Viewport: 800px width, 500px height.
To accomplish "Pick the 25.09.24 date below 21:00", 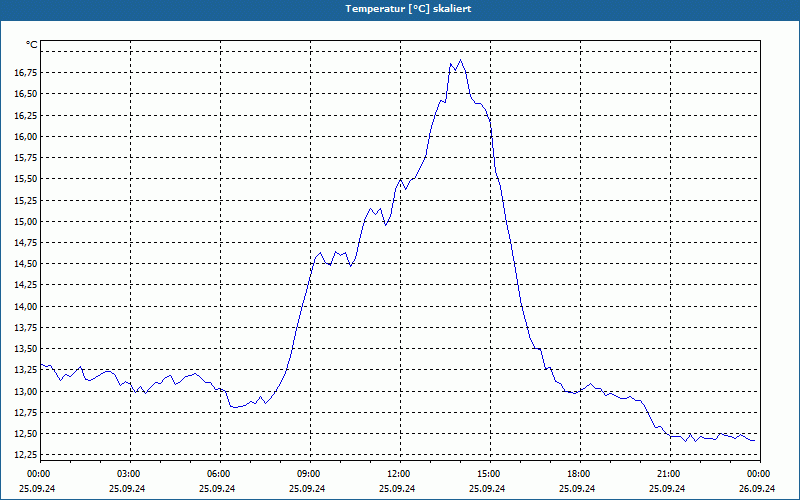I will pyautogui.click(x=667, y=488).
